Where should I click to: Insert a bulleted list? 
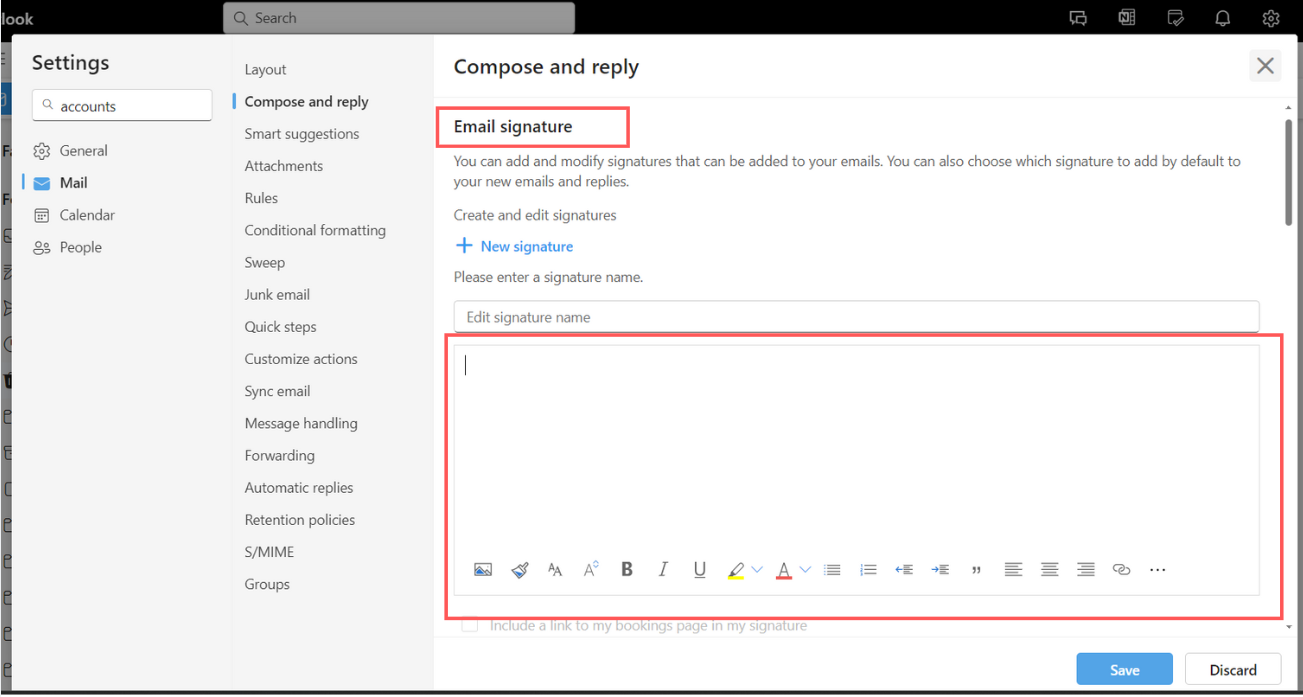(x=832, y=570)
